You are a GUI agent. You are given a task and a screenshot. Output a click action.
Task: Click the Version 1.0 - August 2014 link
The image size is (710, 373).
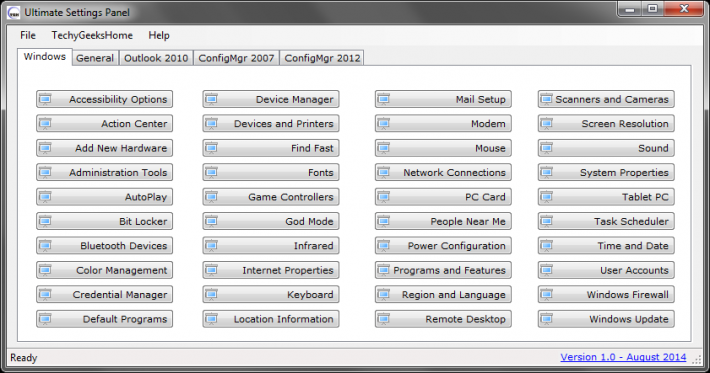tap(624, 357)
